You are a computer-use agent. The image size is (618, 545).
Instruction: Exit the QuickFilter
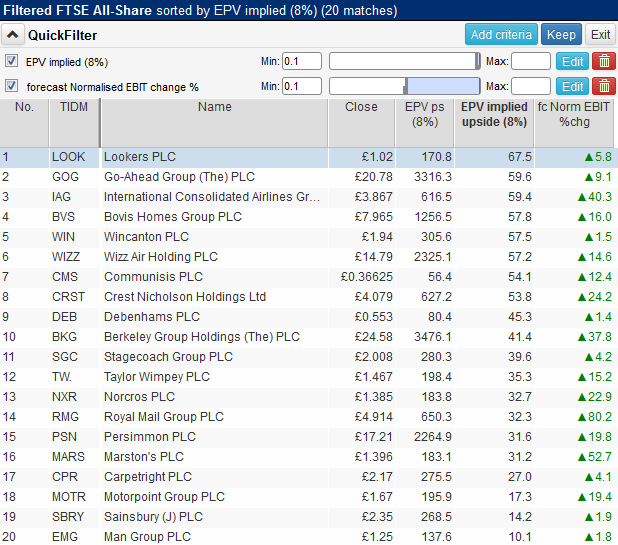[x=601, y=35]
